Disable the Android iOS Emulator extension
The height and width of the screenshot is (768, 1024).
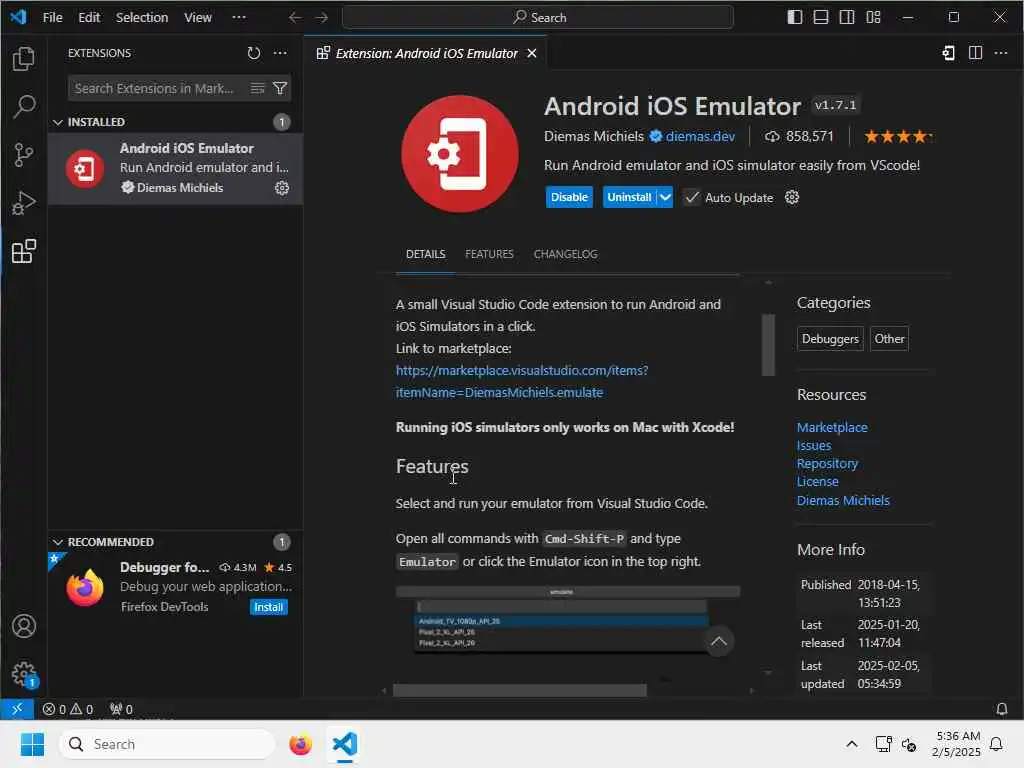point(569,197)
